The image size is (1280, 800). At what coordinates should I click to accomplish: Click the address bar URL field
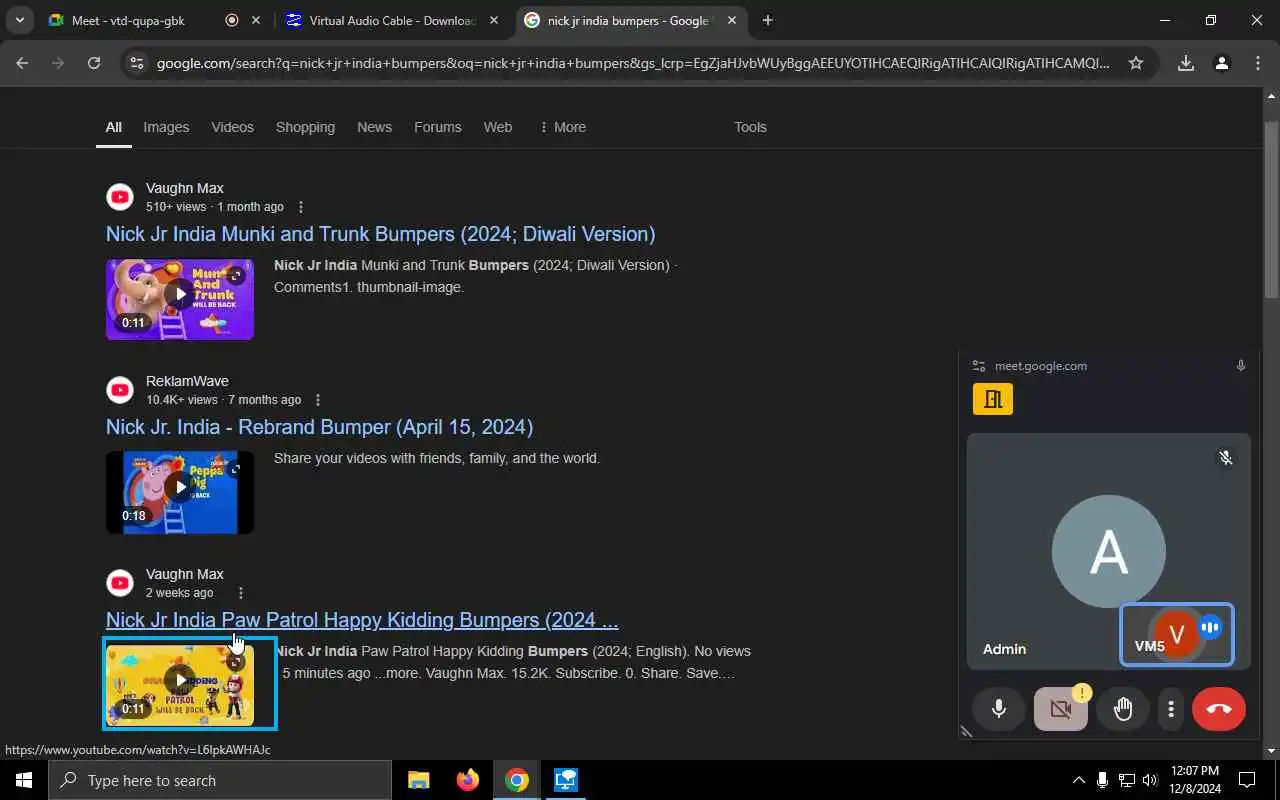click(x=632, y=63)
